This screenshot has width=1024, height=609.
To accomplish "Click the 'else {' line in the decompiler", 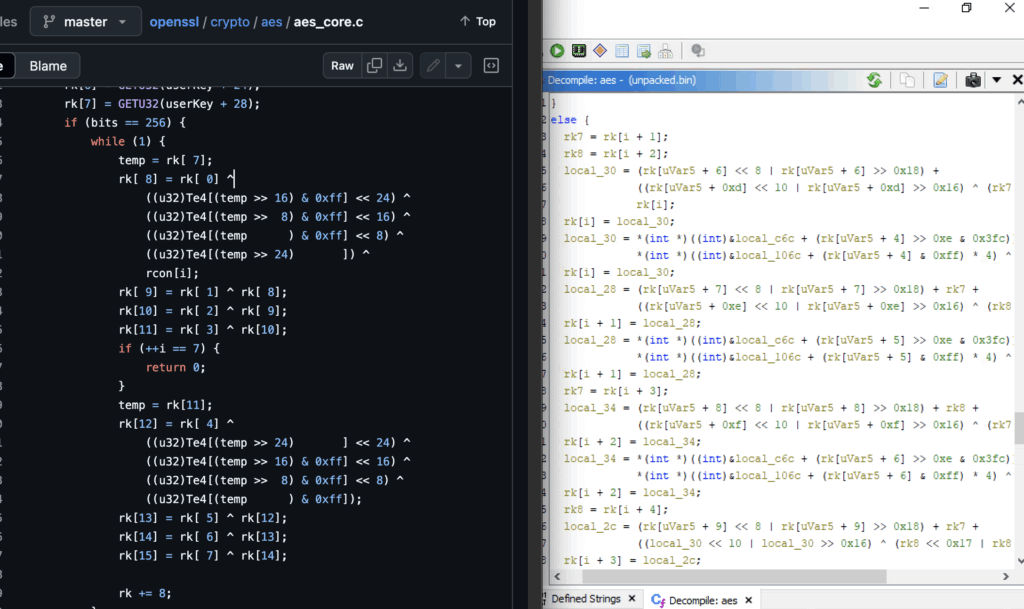I will [x=569, y=119].
